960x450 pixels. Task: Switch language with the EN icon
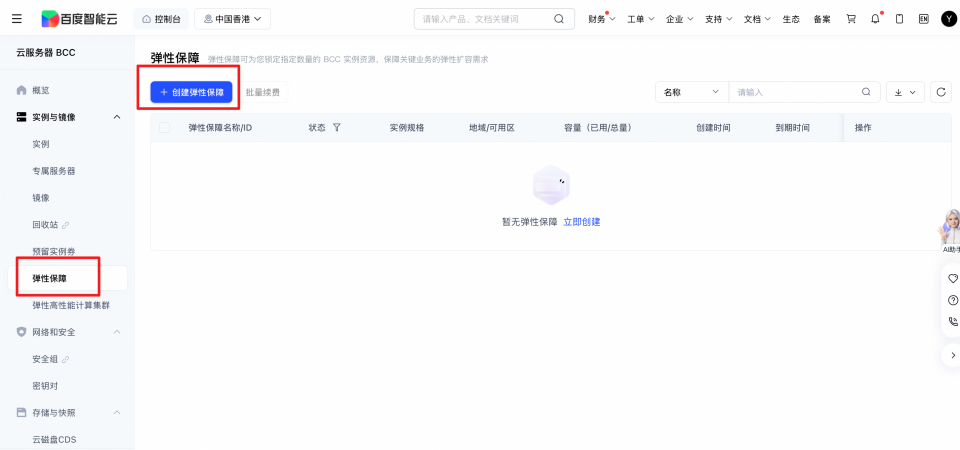coord(924,19)
